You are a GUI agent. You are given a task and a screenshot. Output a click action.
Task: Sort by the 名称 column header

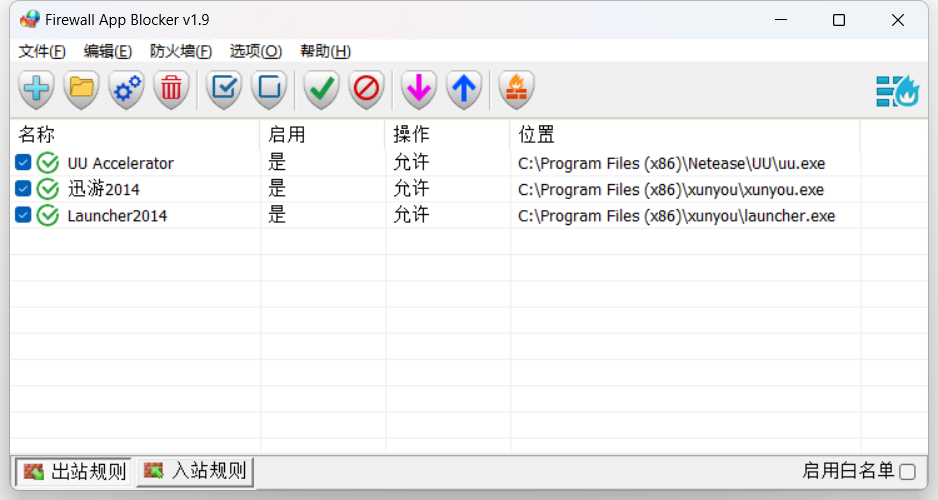135,135
